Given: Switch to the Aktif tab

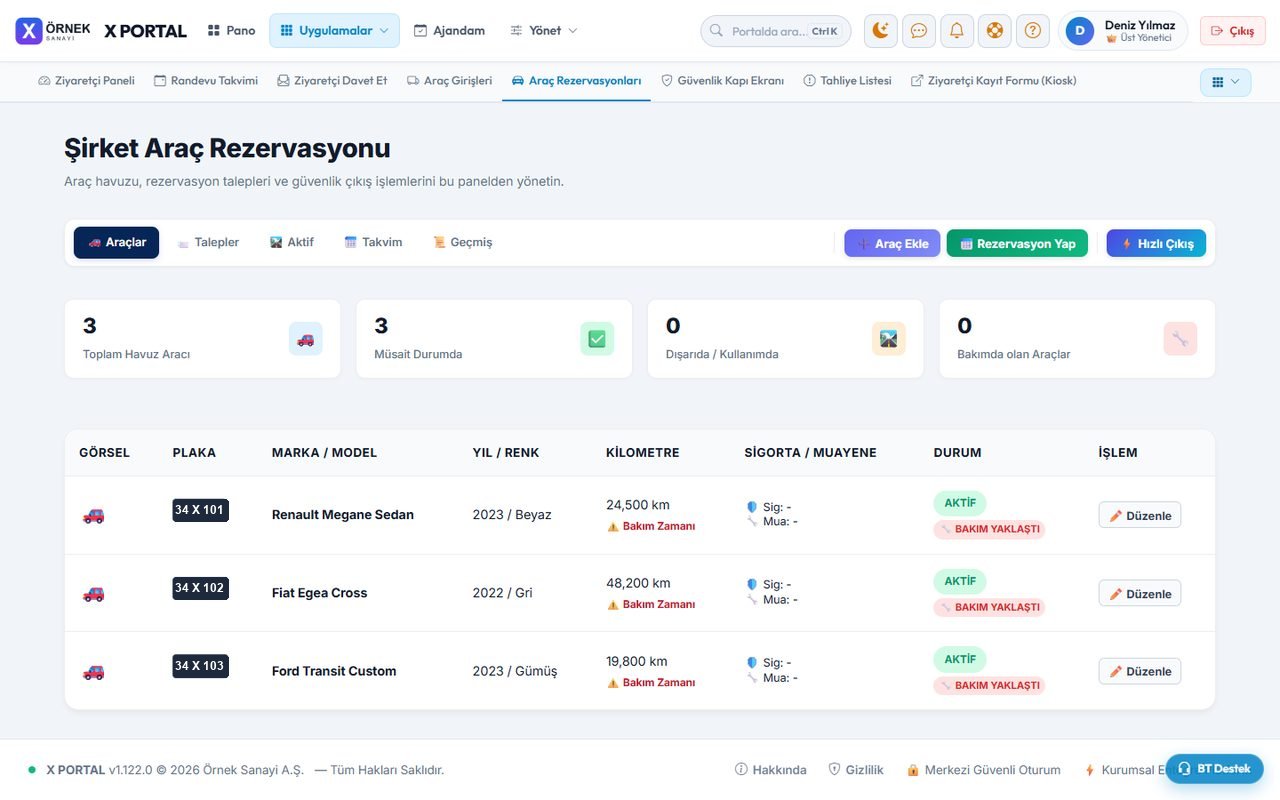Looking at the screenshot, I should click(292, 242).
